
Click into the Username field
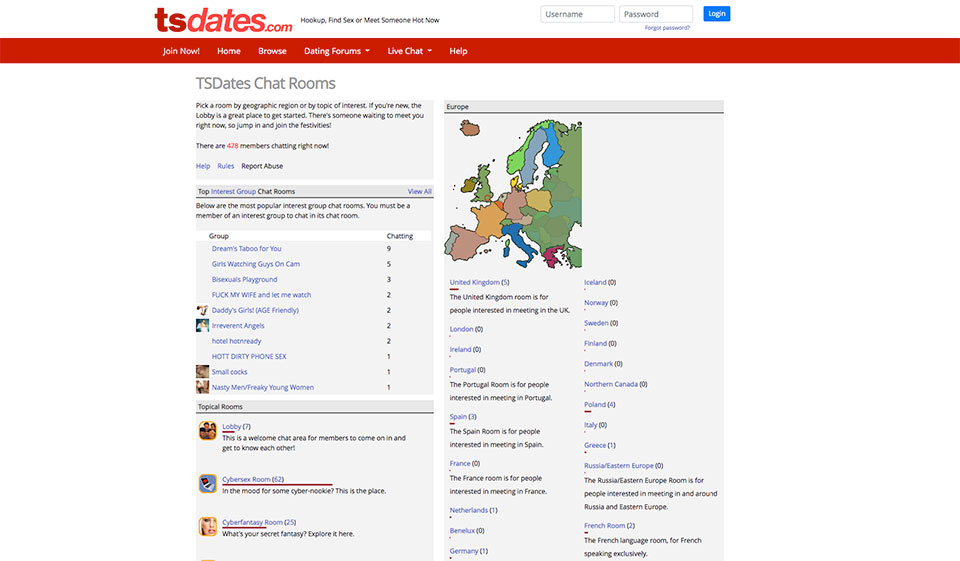coord(577,14)
